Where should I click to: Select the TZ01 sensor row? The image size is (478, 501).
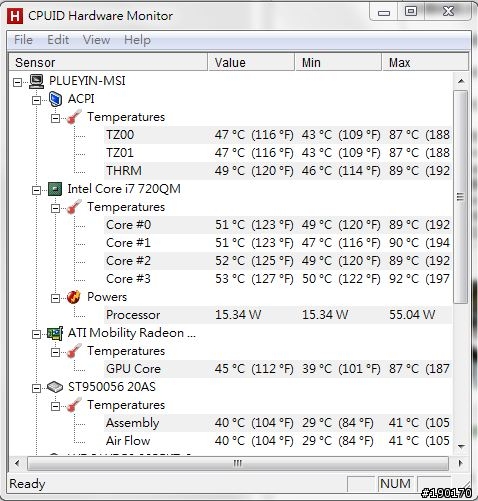278,153
